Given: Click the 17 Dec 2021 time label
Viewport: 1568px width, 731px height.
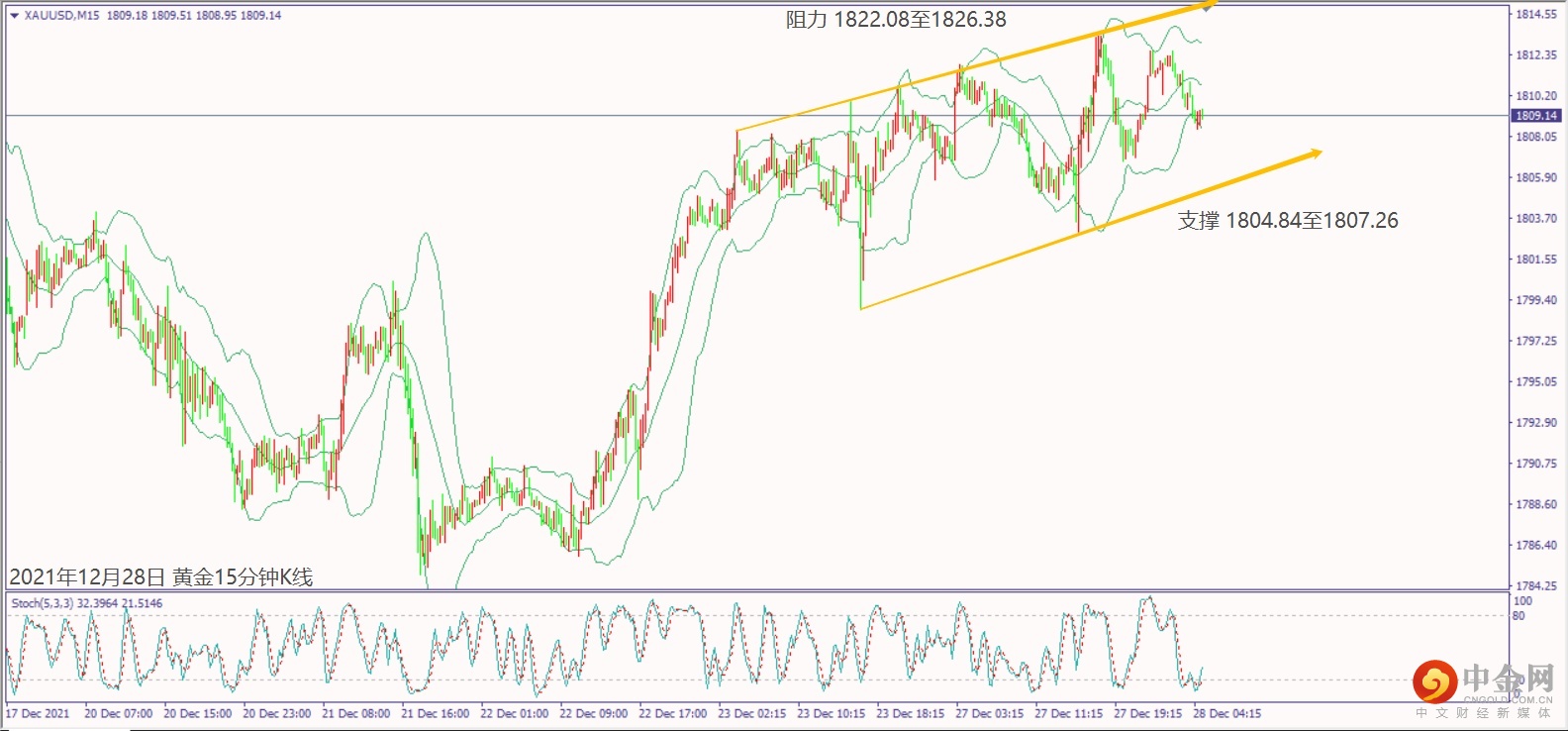Looking at the screenshot, I should pyautogui.click(x=39, y=713).
